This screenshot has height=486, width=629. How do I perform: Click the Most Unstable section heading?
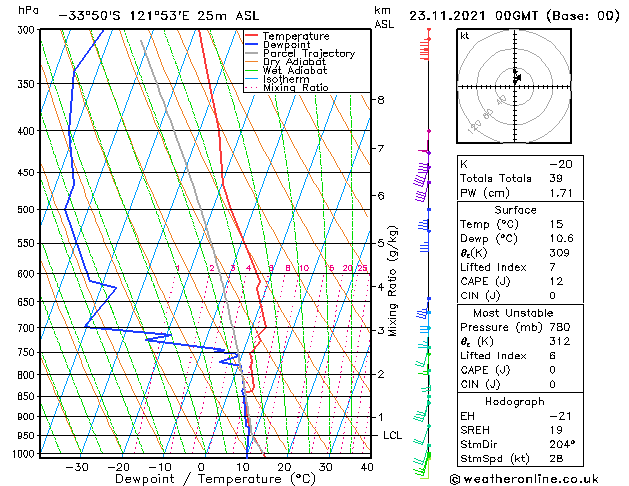(513, 313)
